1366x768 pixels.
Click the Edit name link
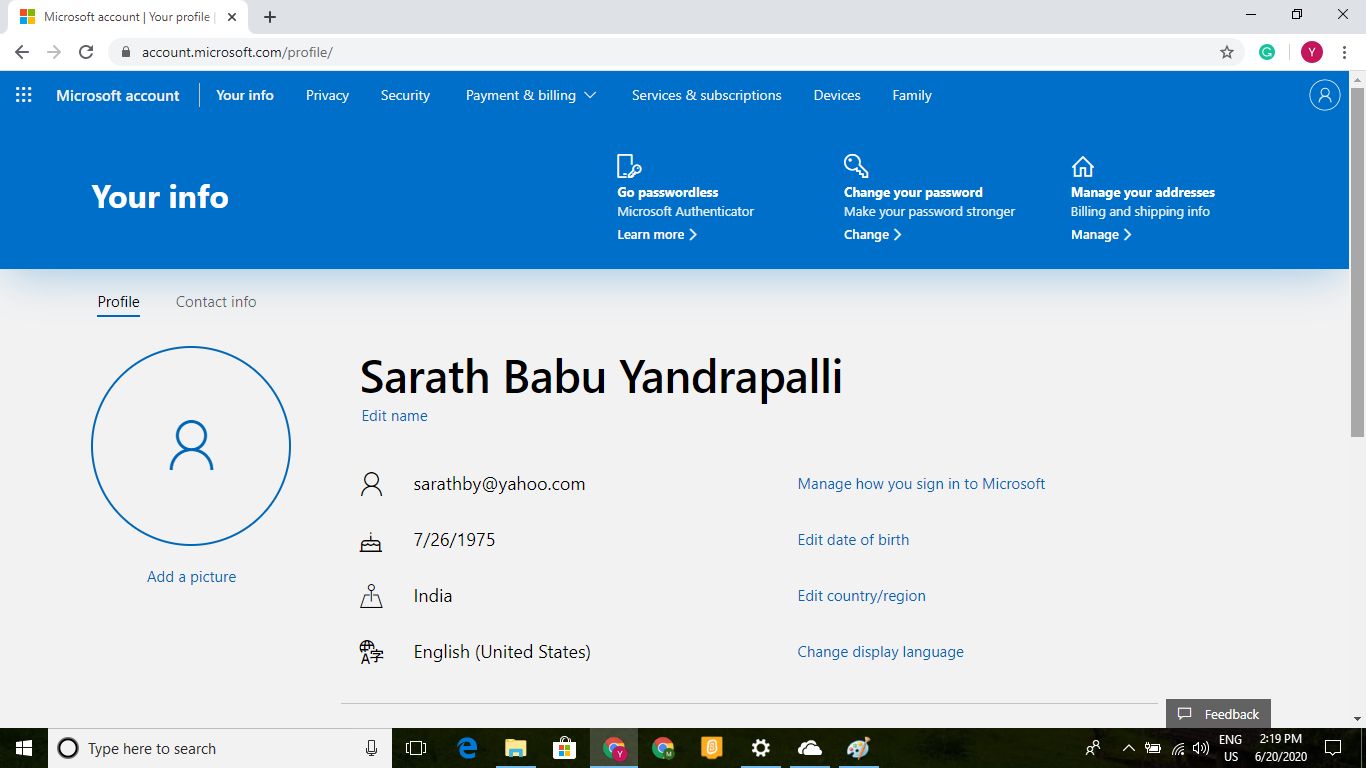coord(394,416)
